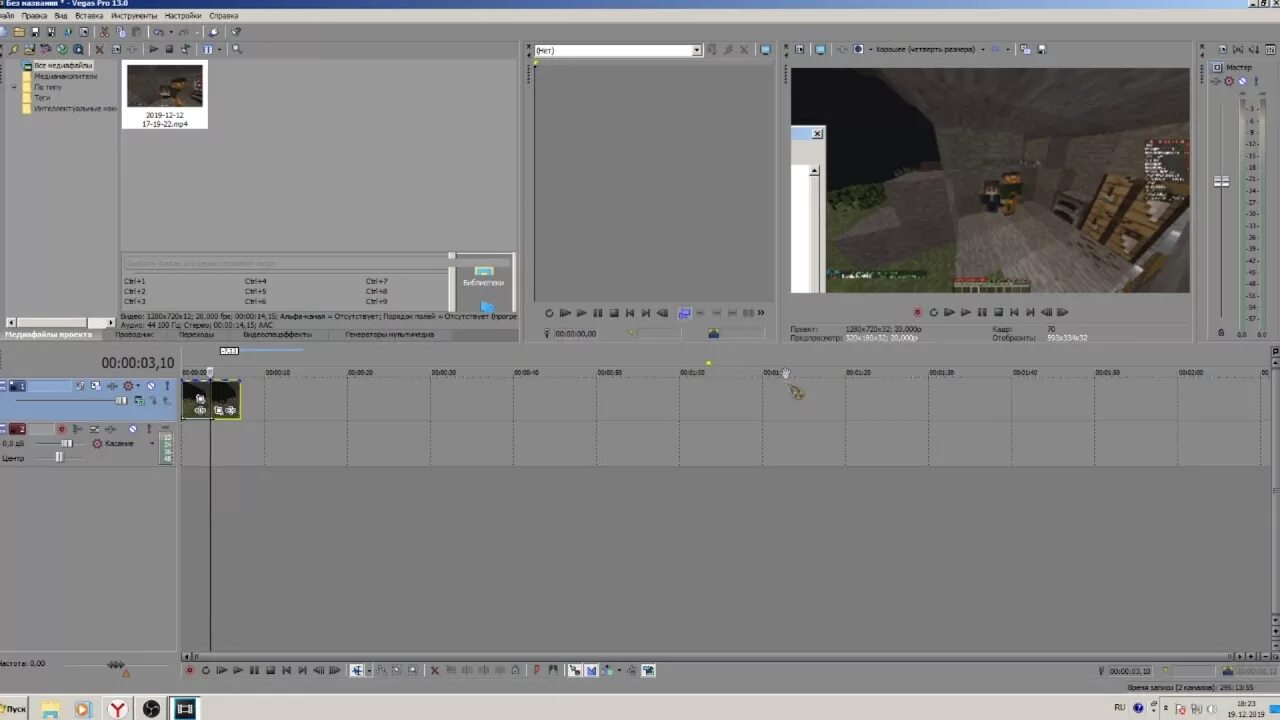Click the Save project icon
Image resolution: width=1280 pixels, height=720 pixels.
click(35, 32)
